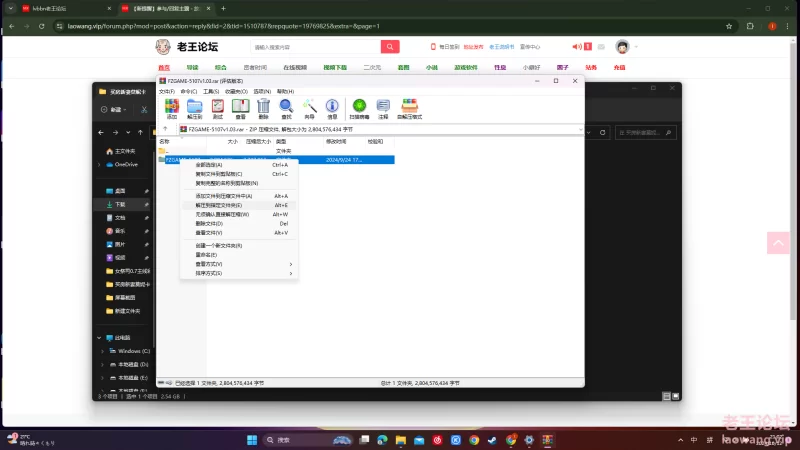Click the green virus scan (扫描病毒) icon
Viewport: 800px width, 450px height.
(x=359, y=109)
